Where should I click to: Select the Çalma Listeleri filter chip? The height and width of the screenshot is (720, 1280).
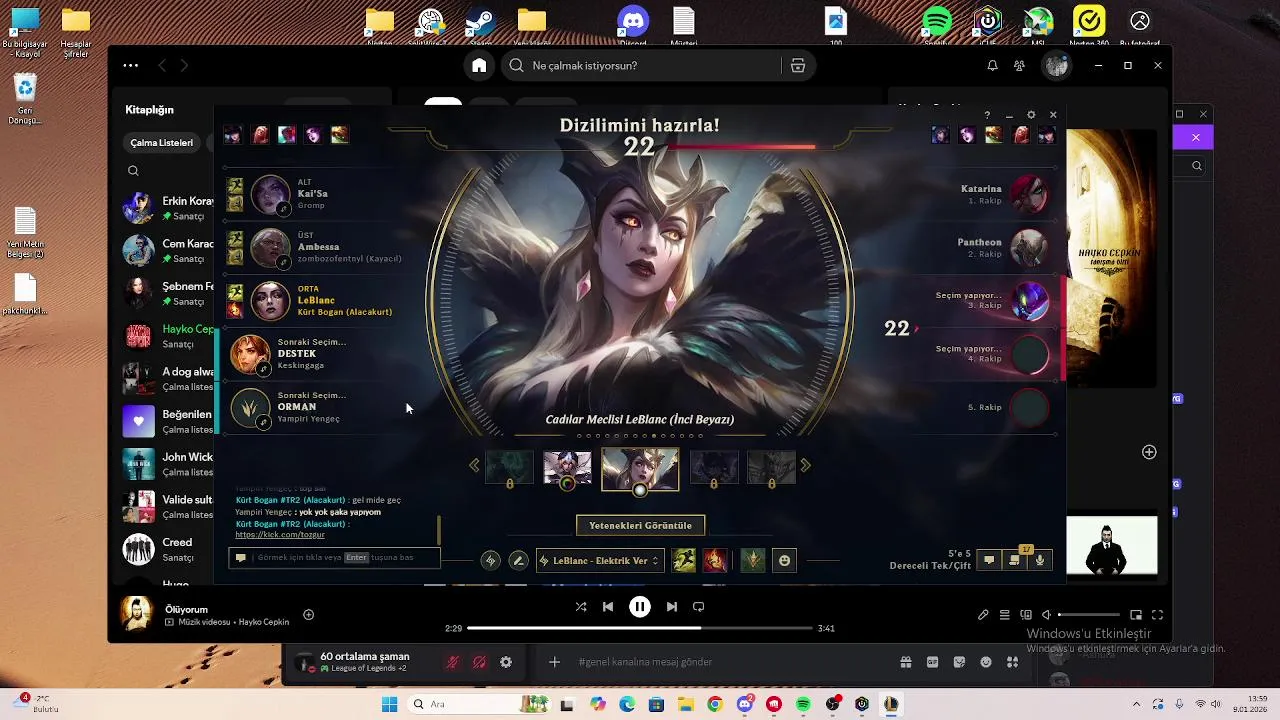point(162,142)
